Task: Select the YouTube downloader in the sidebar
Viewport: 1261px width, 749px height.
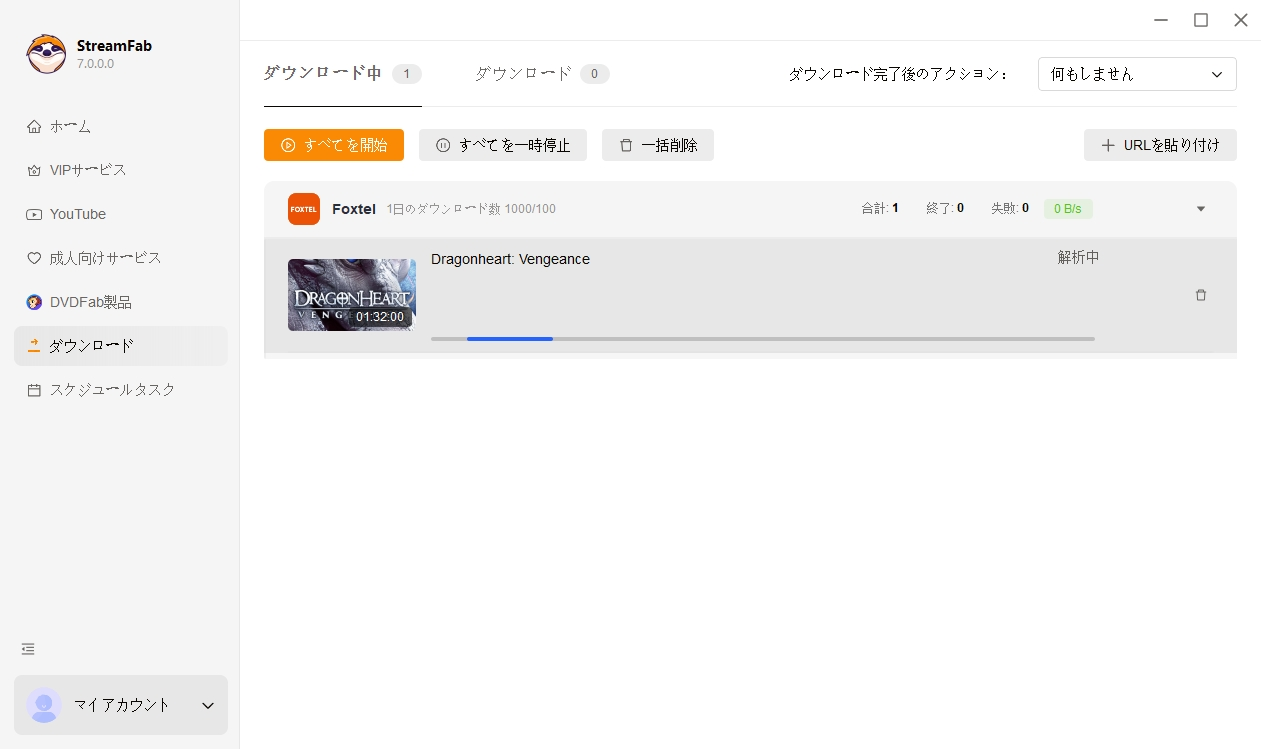Action: point(77,214)
